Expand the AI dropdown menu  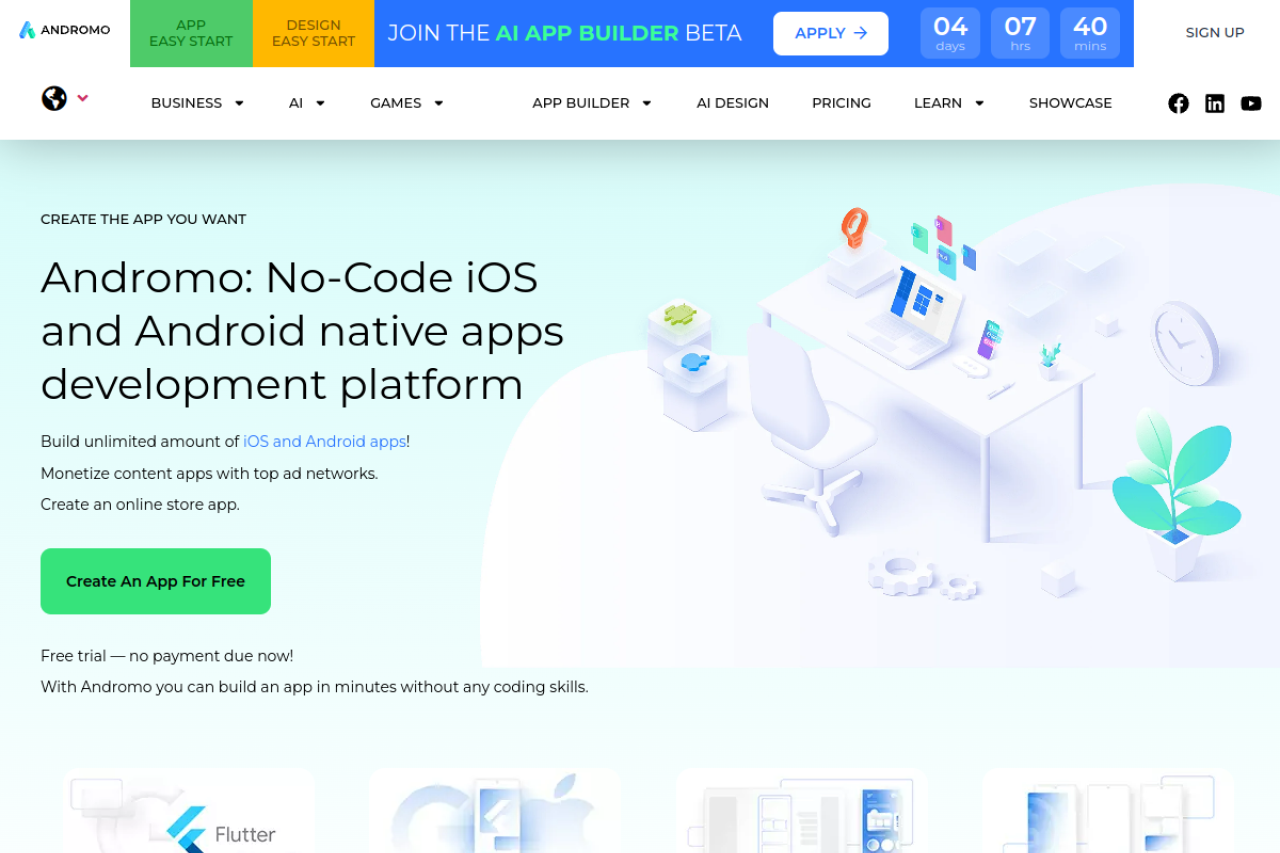click(307, 103)
